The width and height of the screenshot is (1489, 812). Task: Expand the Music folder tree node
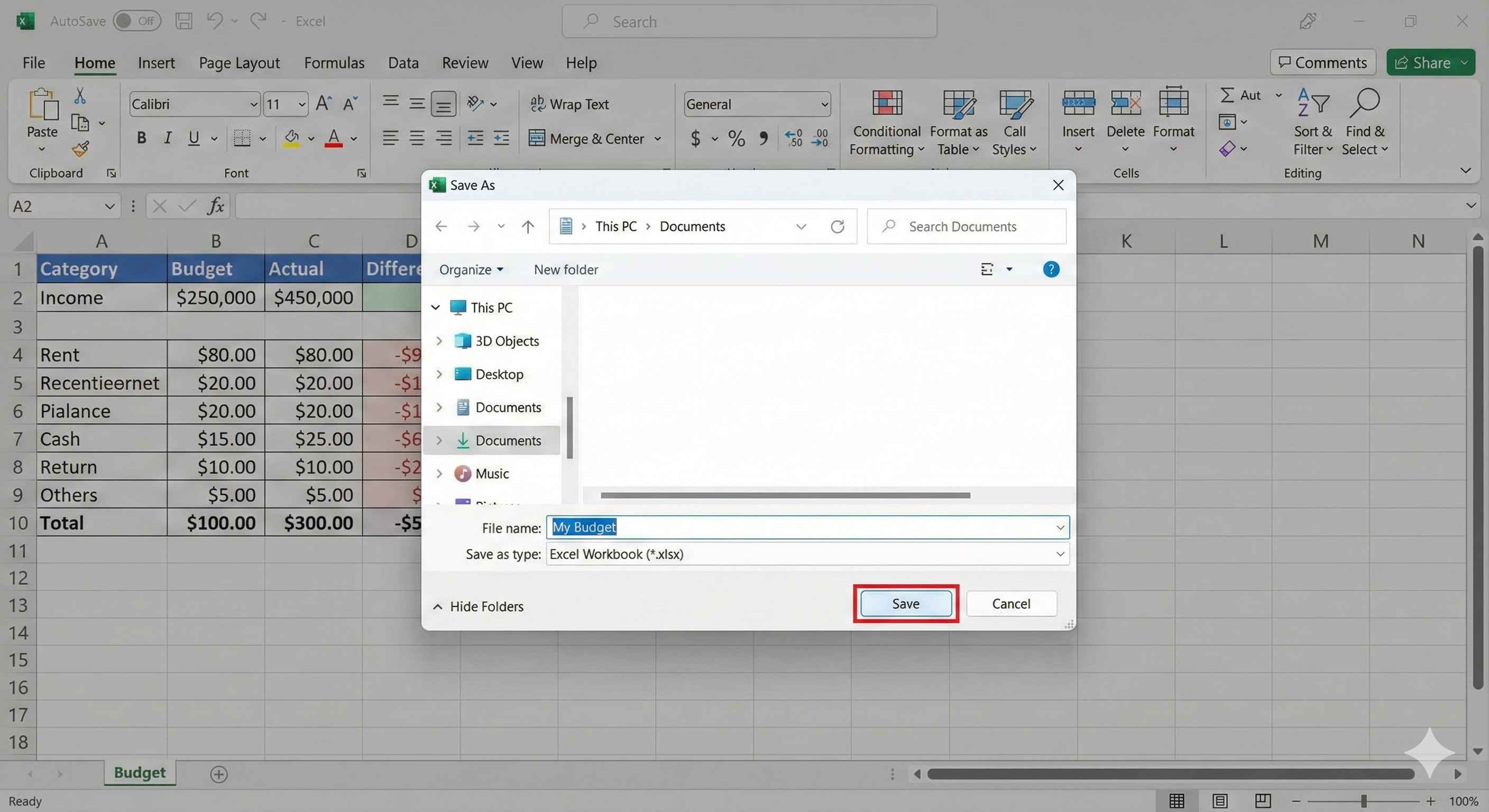pyautogui.click(x=439, y=474)
